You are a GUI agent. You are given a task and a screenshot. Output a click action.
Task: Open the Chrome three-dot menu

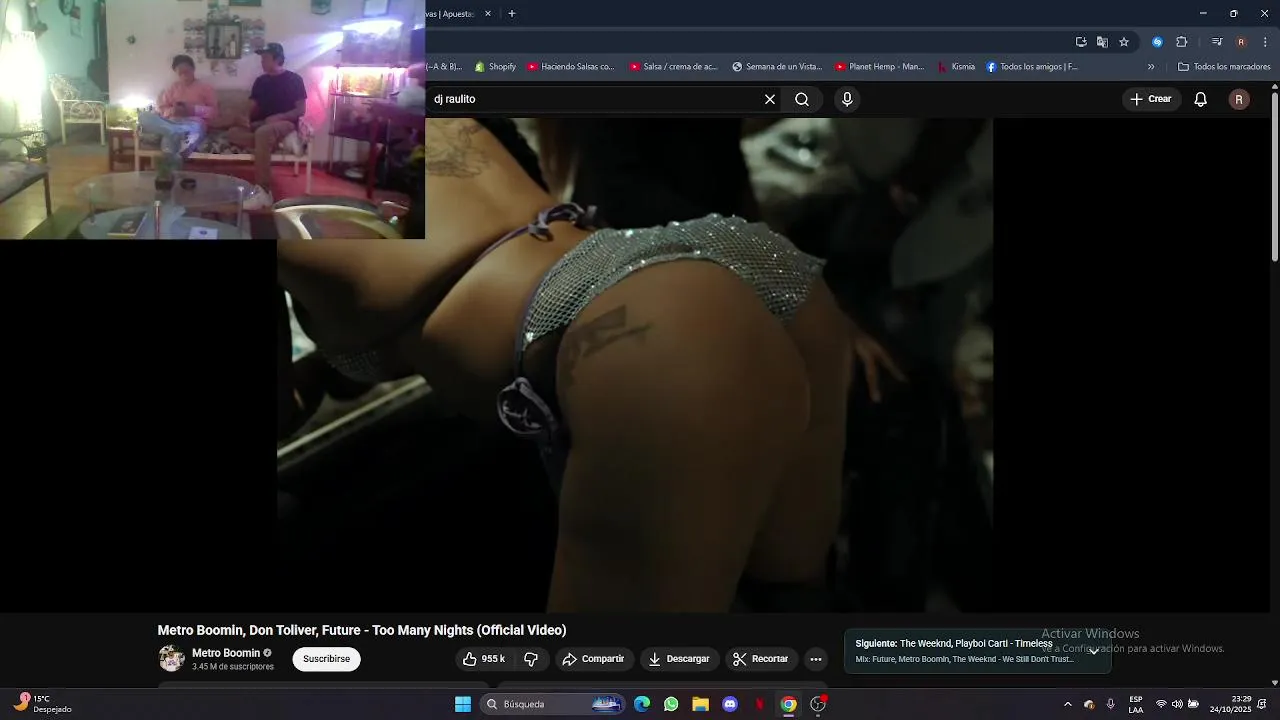click(x=1265, y=42)
